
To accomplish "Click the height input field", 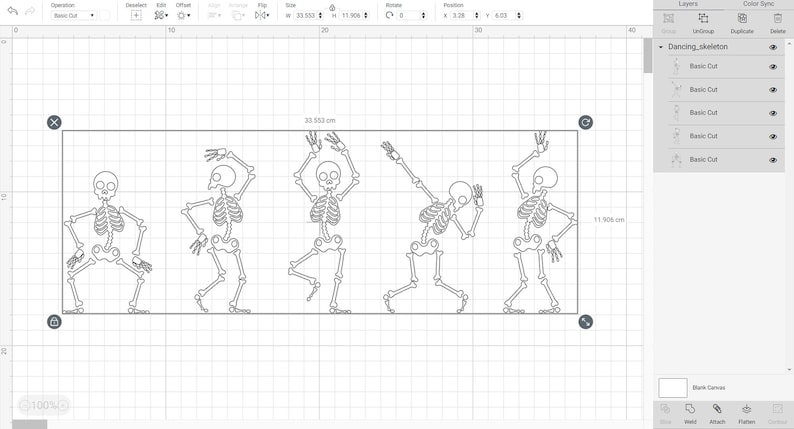I will point(351,15).
